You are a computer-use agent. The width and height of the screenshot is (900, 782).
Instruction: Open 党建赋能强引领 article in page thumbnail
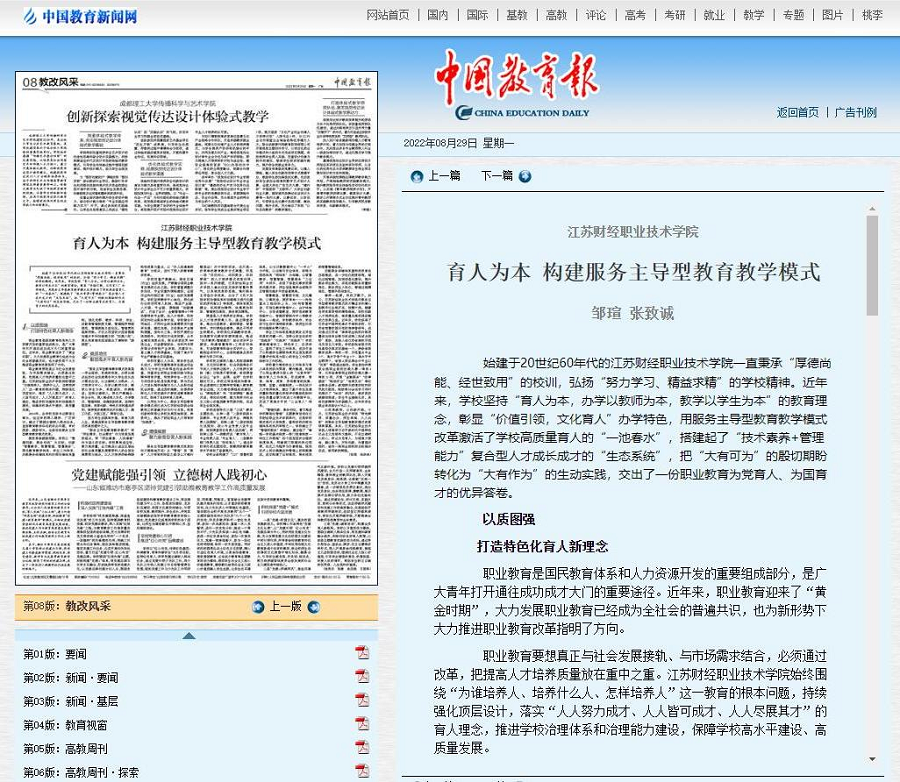pos(169,475)
